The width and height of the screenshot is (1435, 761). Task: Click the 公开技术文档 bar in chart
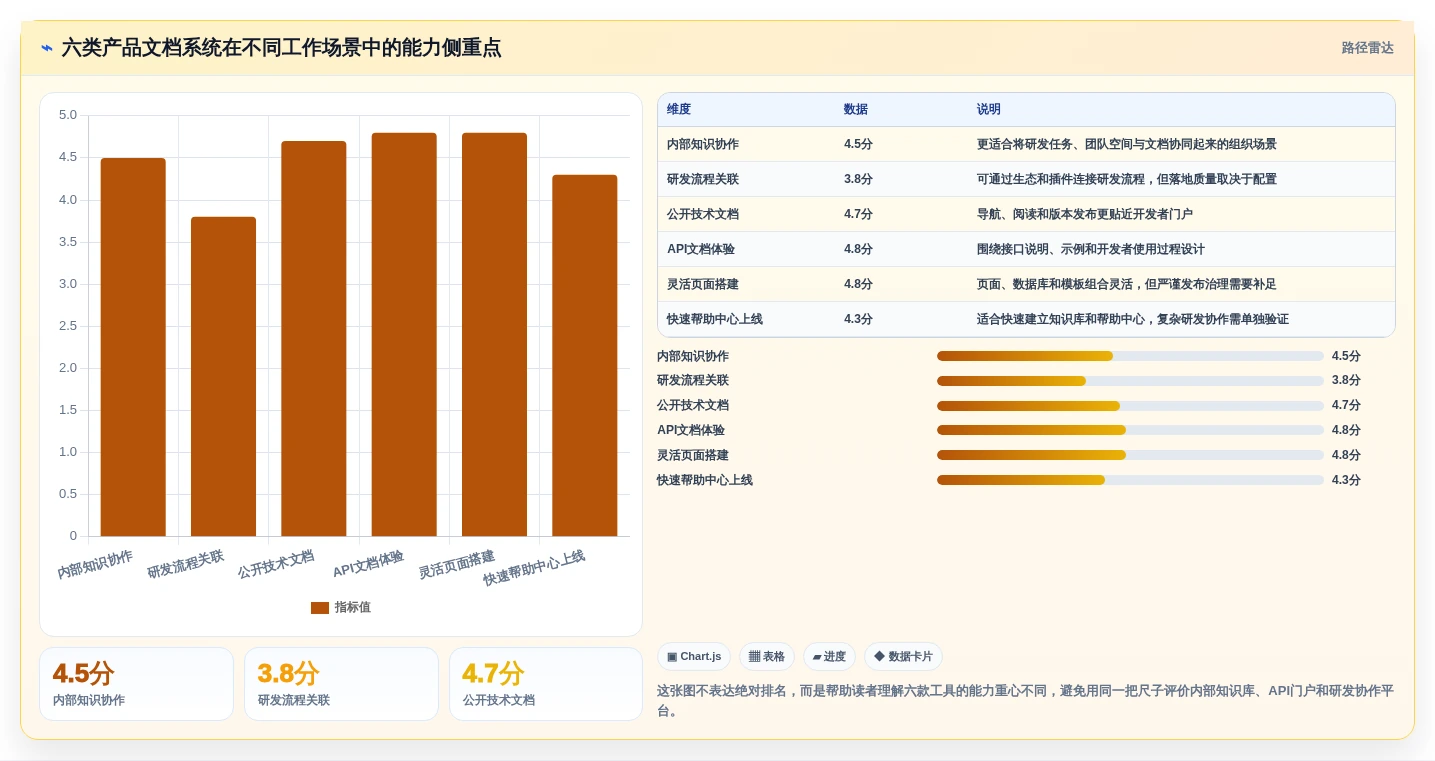point(314,338)
